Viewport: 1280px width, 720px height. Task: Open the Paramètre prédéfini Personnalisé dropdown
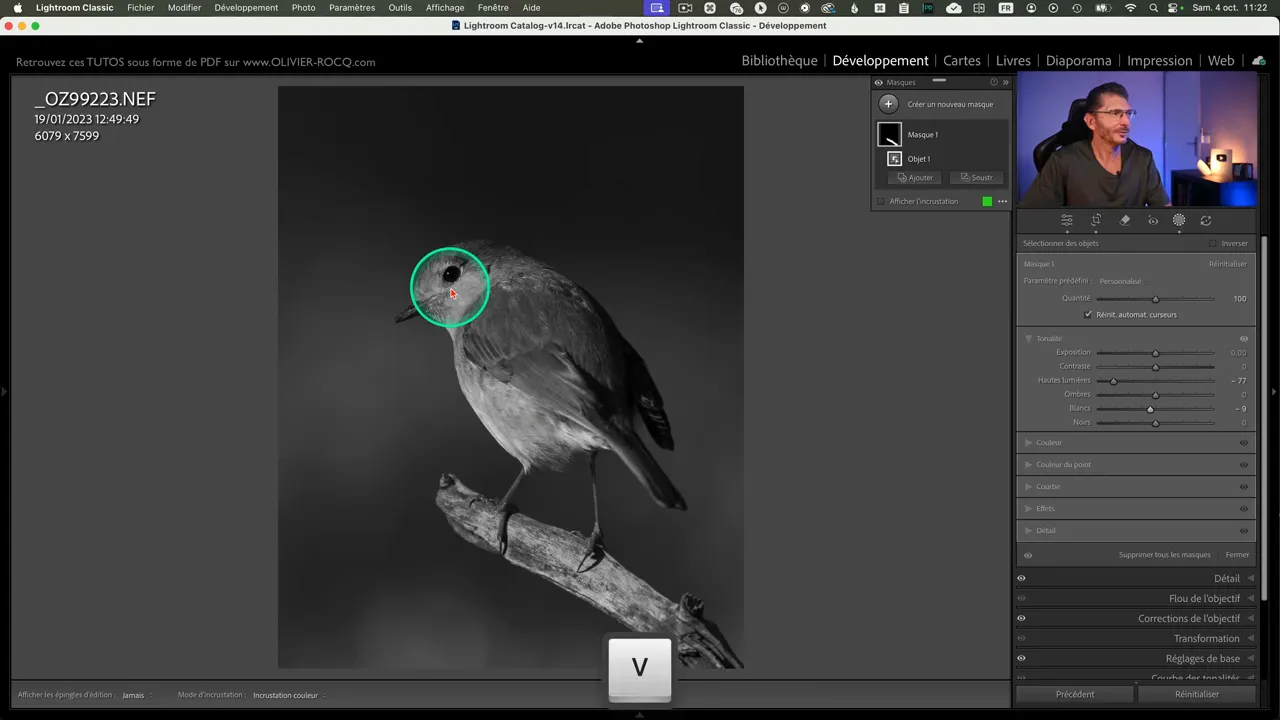click(x=1120, y=281)
